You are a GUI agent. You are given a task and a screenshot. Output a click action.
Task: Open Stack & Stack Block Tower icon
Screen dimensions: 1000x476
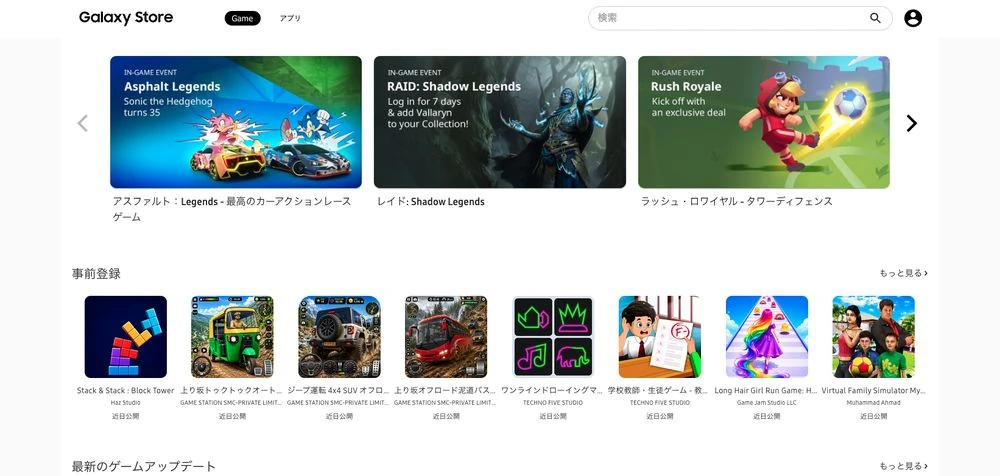coord(126,337)
